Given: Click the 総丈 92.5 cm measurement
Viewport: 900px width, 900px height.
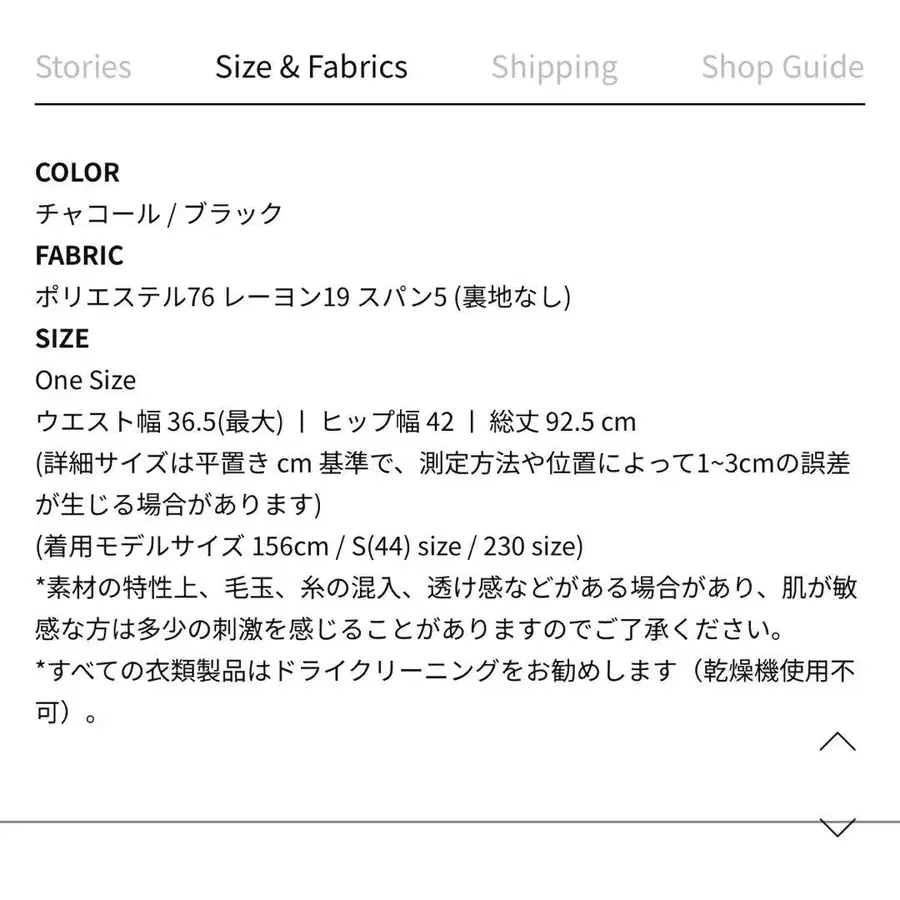Looking at the screenshot, I should pyautogui.click(x=562, y=422).
